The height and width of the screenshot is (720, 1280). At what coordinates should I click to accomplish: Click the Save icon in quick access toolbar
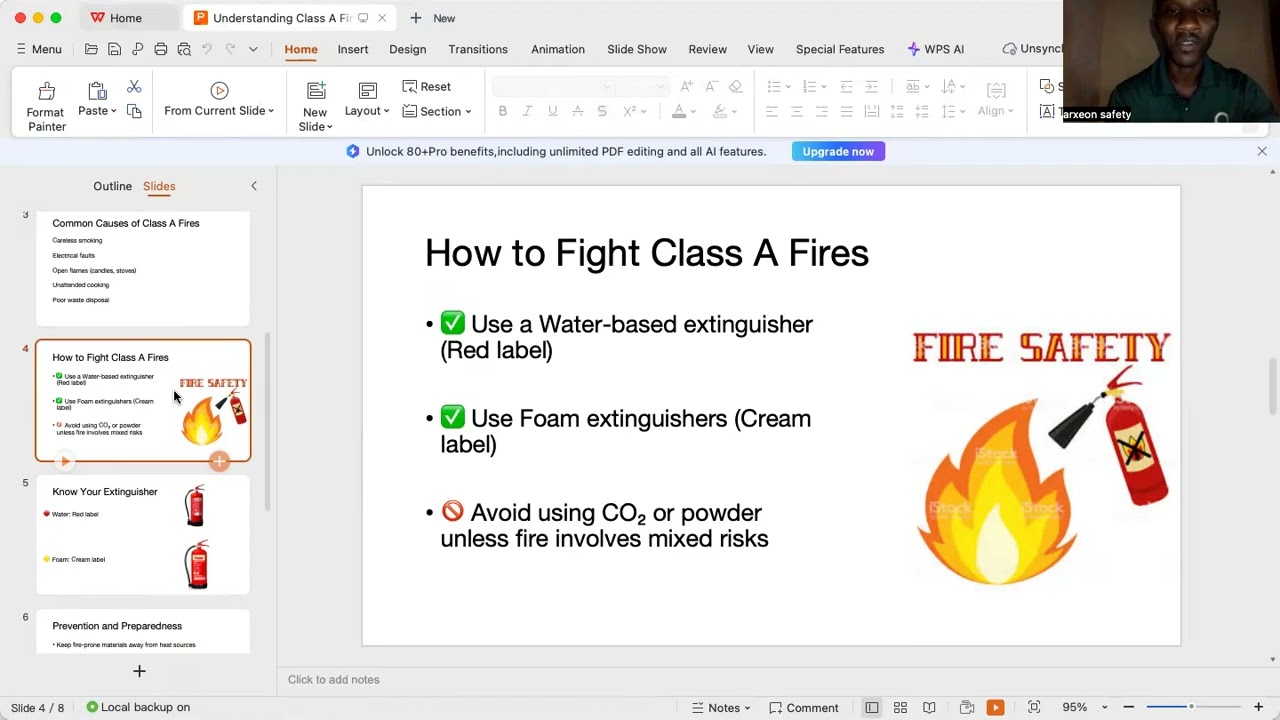[114, 49]
